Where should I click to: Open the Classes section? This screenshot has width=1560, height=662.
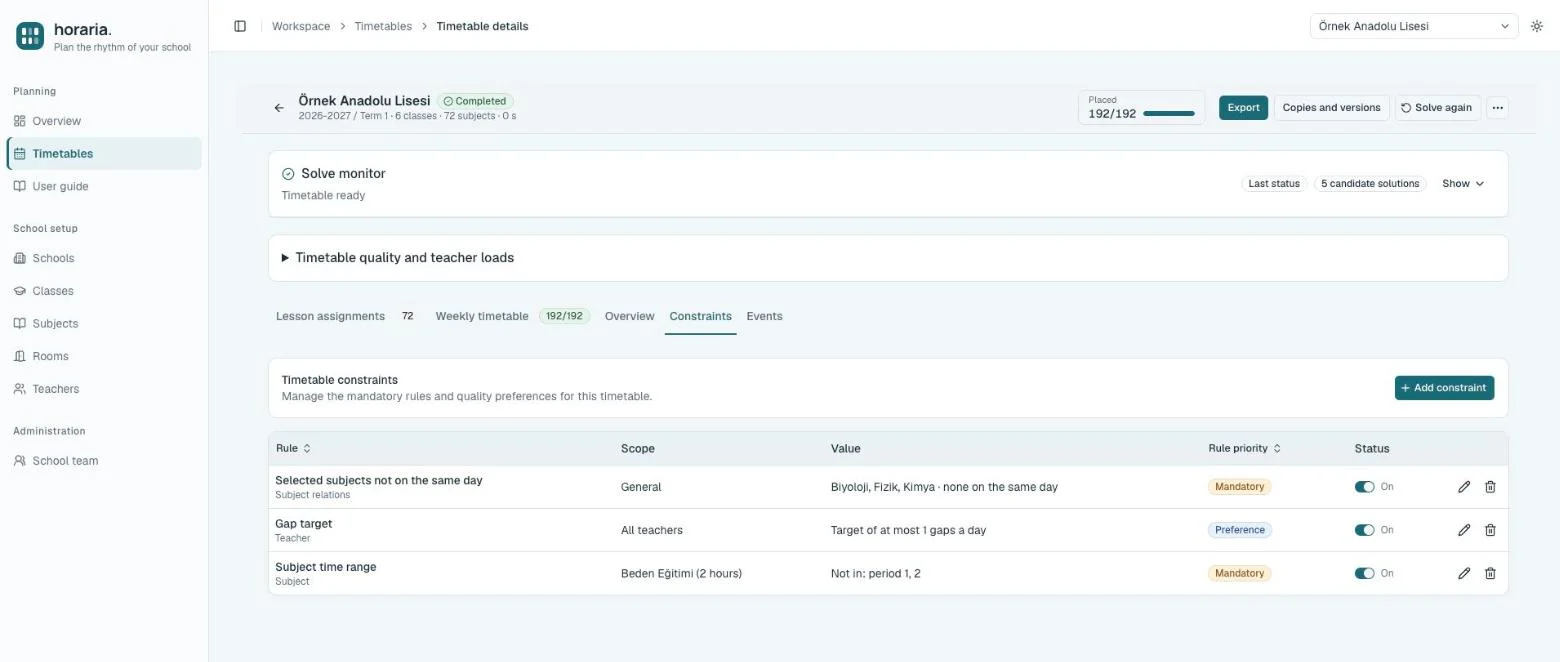coord(104,291)
